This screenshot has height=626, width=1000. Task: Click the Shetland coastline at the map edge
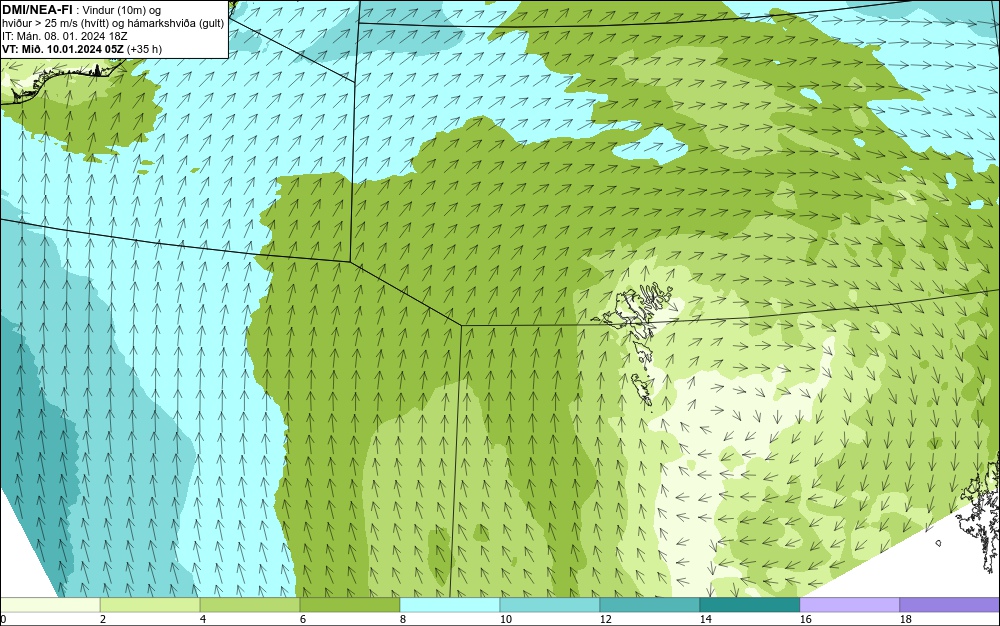(x=979, y=516)
